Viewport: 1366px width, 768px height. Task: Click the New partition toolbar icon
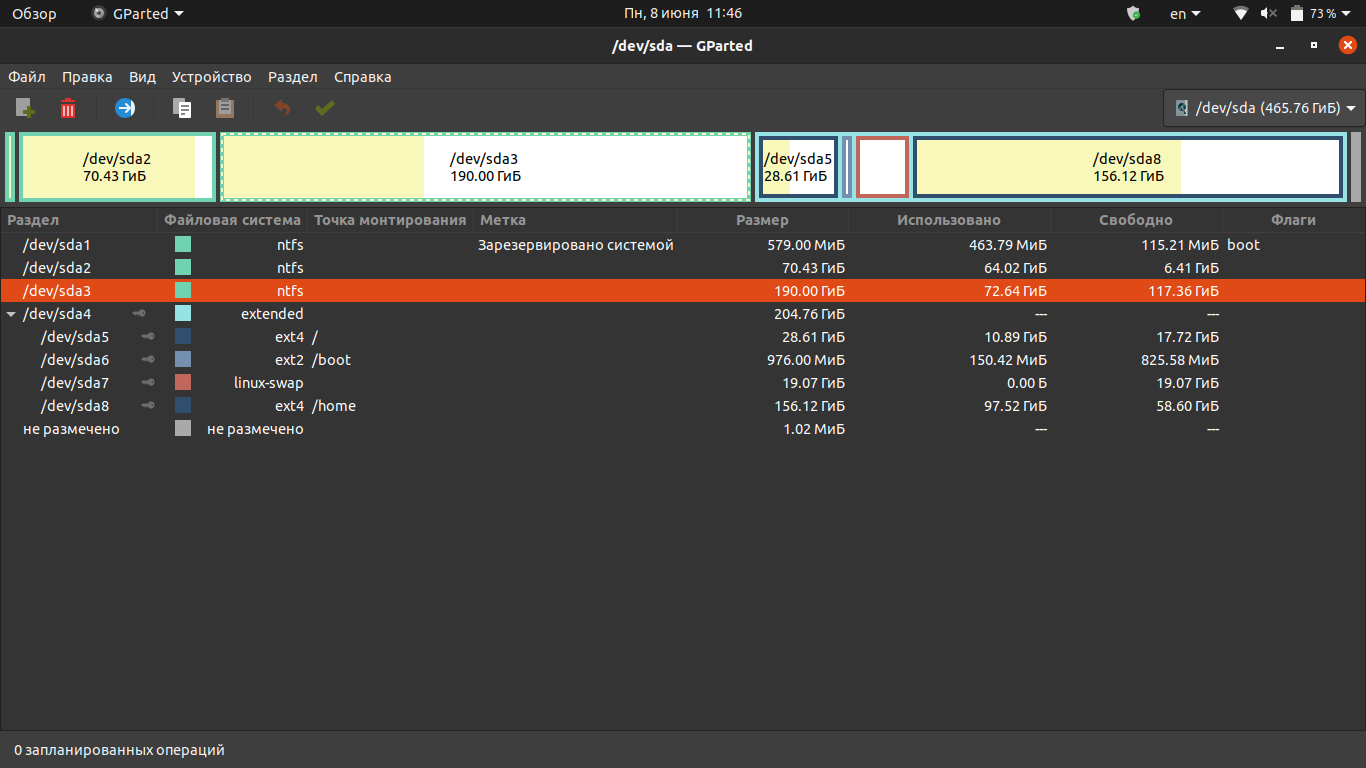25,108
